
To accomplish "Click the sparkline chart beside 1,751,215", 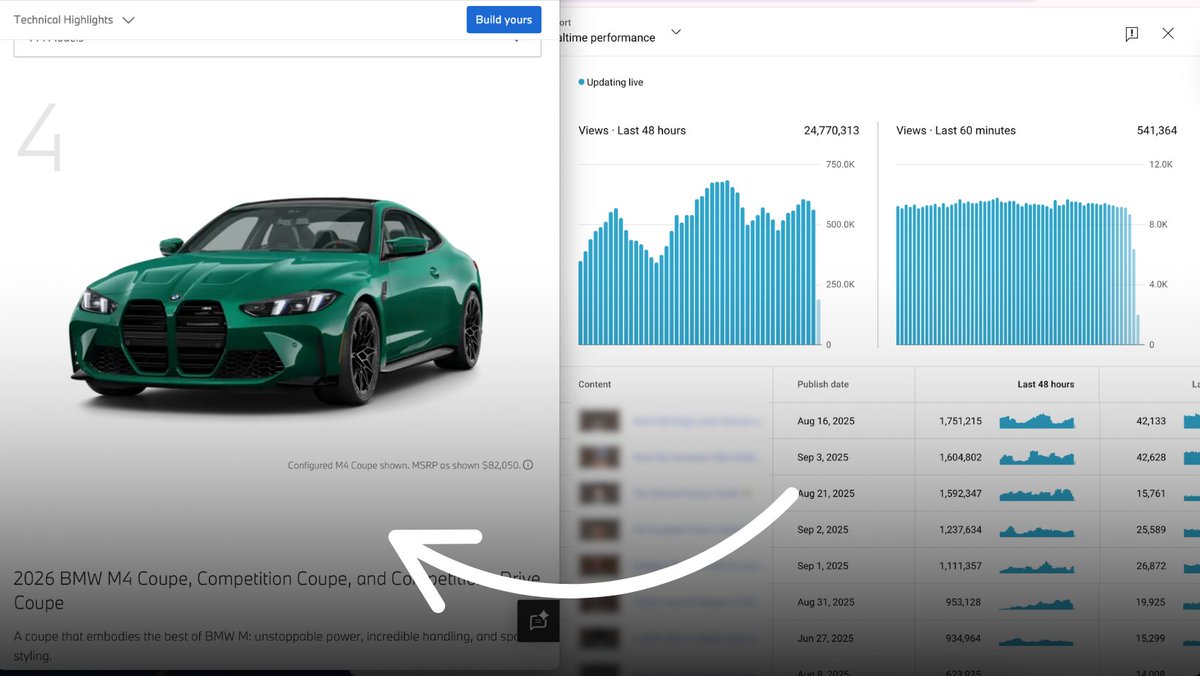I will pos(1037,421).
